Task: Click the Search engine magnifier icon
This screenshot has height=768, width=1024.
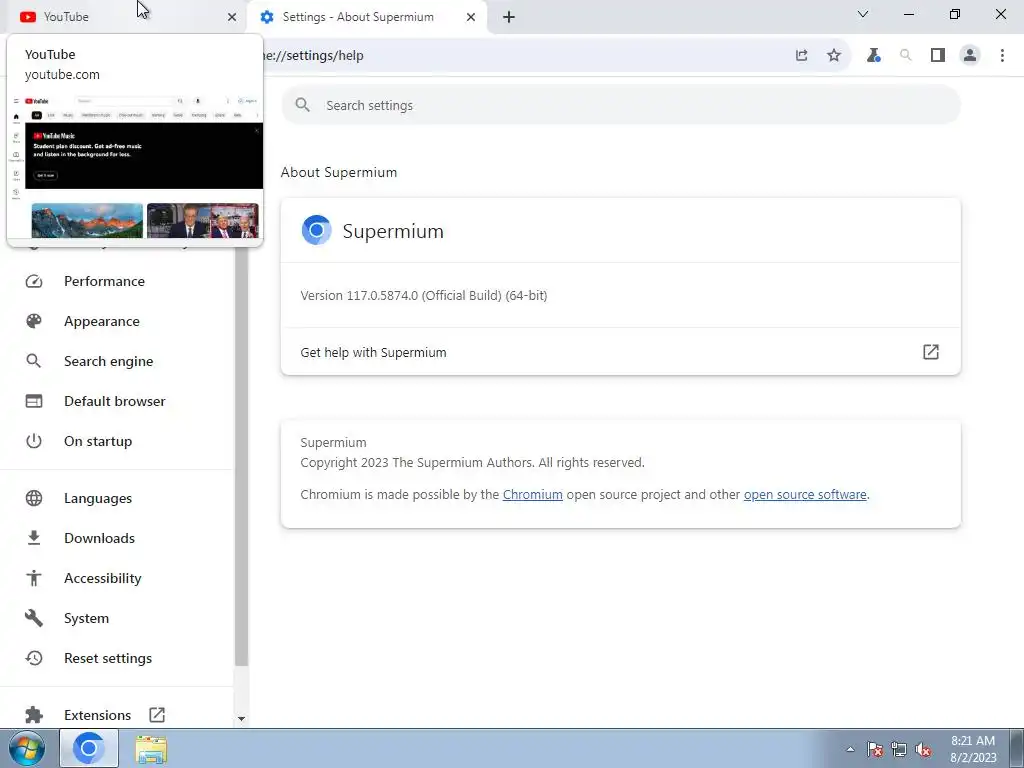Action: point(34,361)
